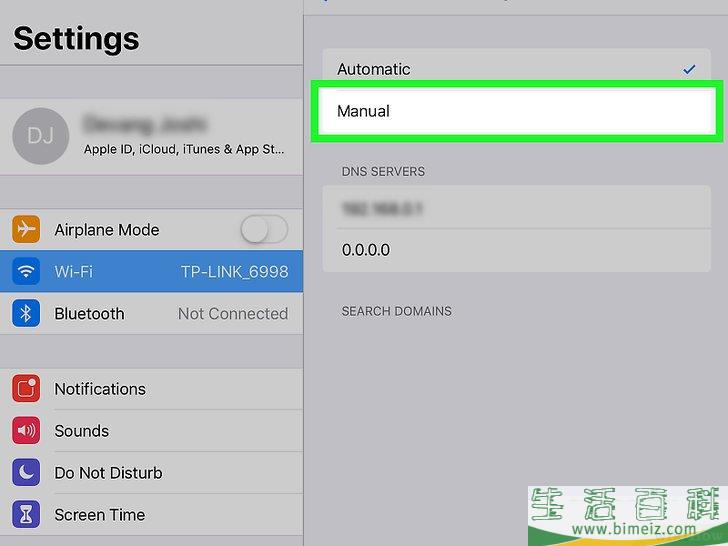Open the Bluetooth settings row
Screen dimensions: 728x546
(151, 313)
